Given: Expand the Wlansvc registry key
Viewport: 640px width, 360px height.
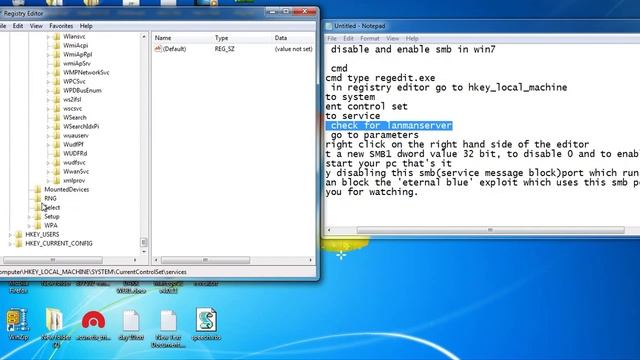Looking at the screenshot, I should click(48, 37).
